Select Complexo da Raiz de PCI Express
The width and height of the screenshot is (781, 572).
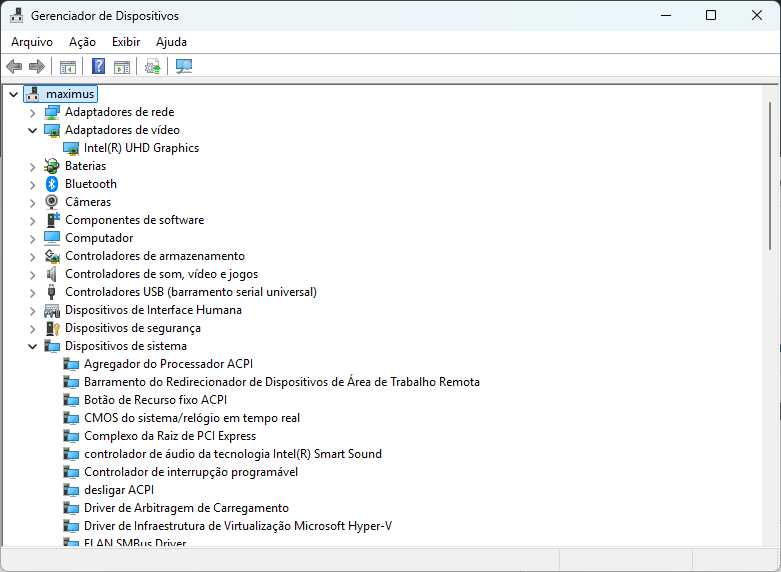click(170, 436)
